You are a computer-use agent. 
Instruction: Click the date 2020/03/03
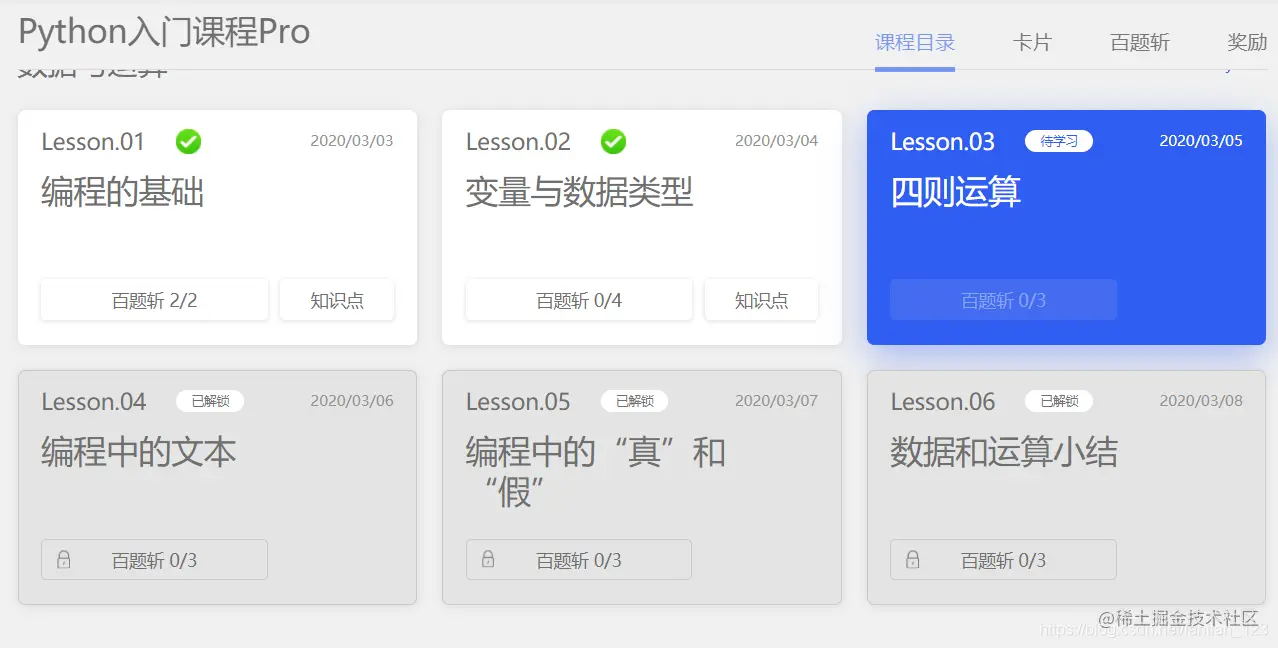click(352, 141)
